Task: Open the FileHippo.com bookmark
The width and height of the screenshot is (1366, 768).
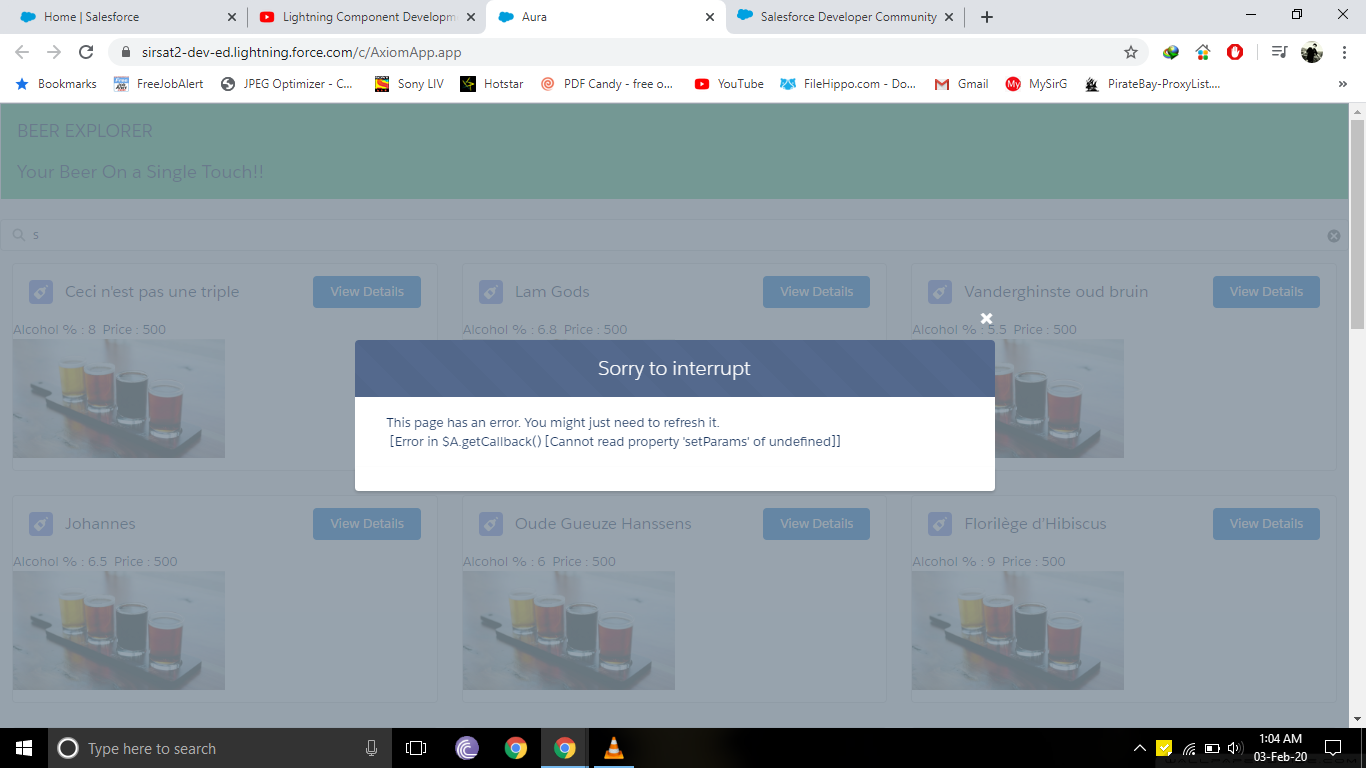Action: click(x=848, y=84)
